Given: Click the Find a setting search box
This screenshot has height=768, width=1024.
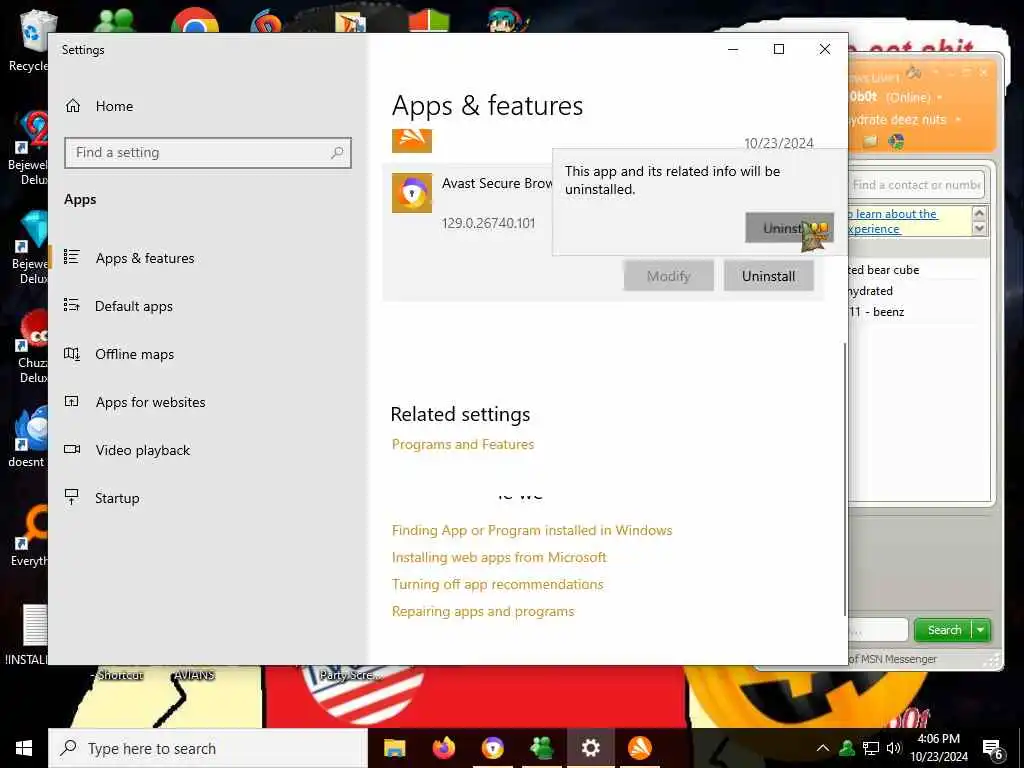Looking at the screenshot, I should point(208,153).
